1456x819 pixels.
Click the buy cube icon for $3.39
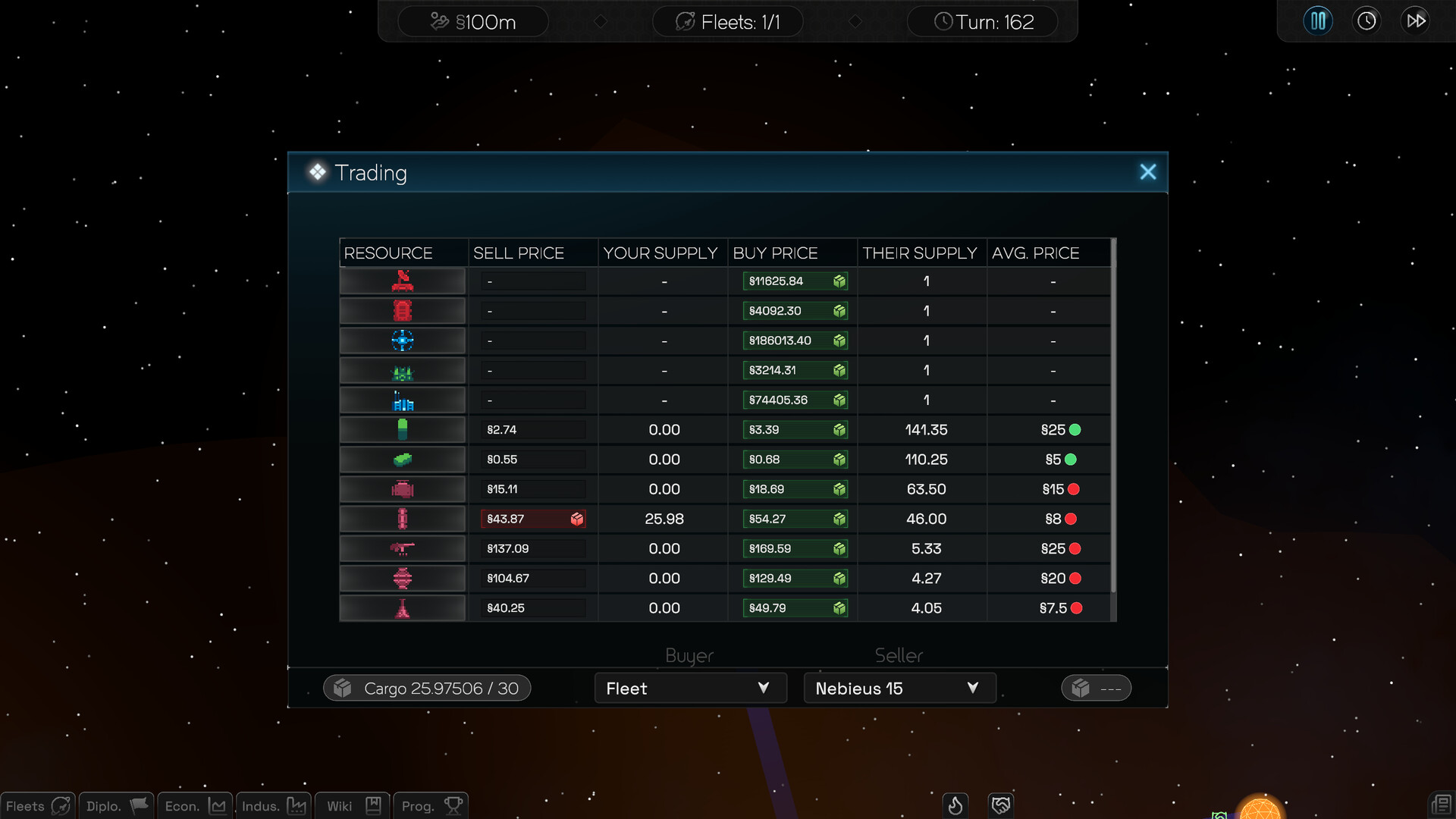839,430
